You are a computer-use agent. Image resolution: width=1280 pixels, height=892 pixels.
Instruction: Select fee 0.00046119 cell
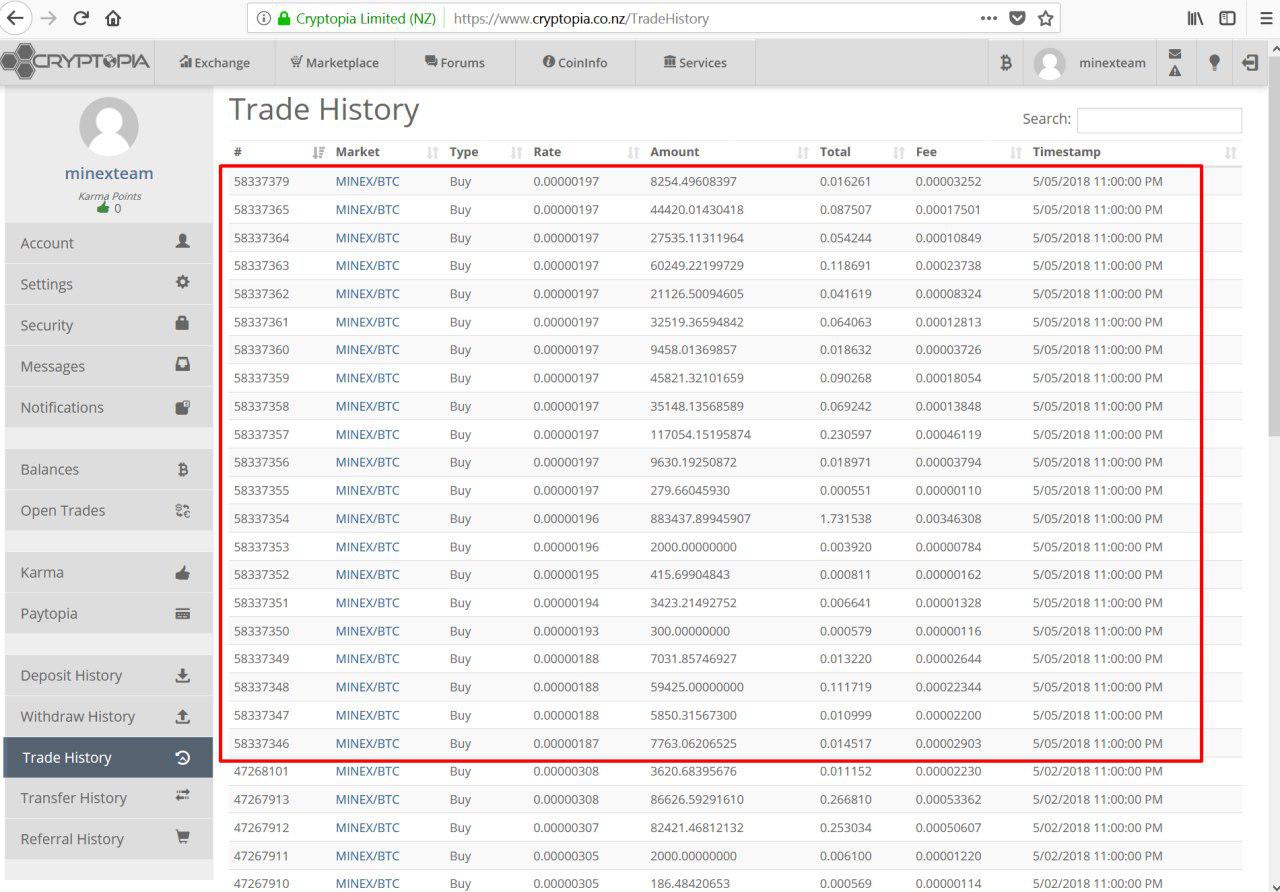[x=948, y=434]
